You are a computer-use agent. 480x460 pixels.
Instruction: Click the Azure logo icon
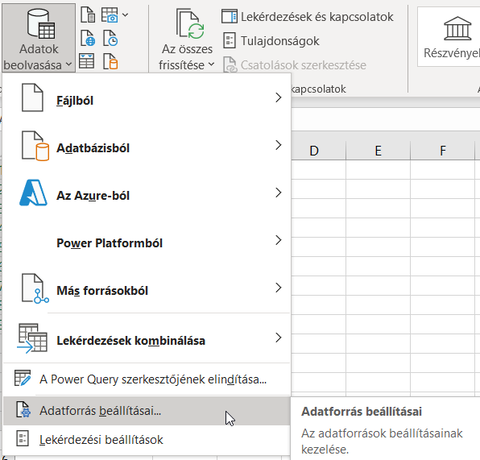[33, 193]
